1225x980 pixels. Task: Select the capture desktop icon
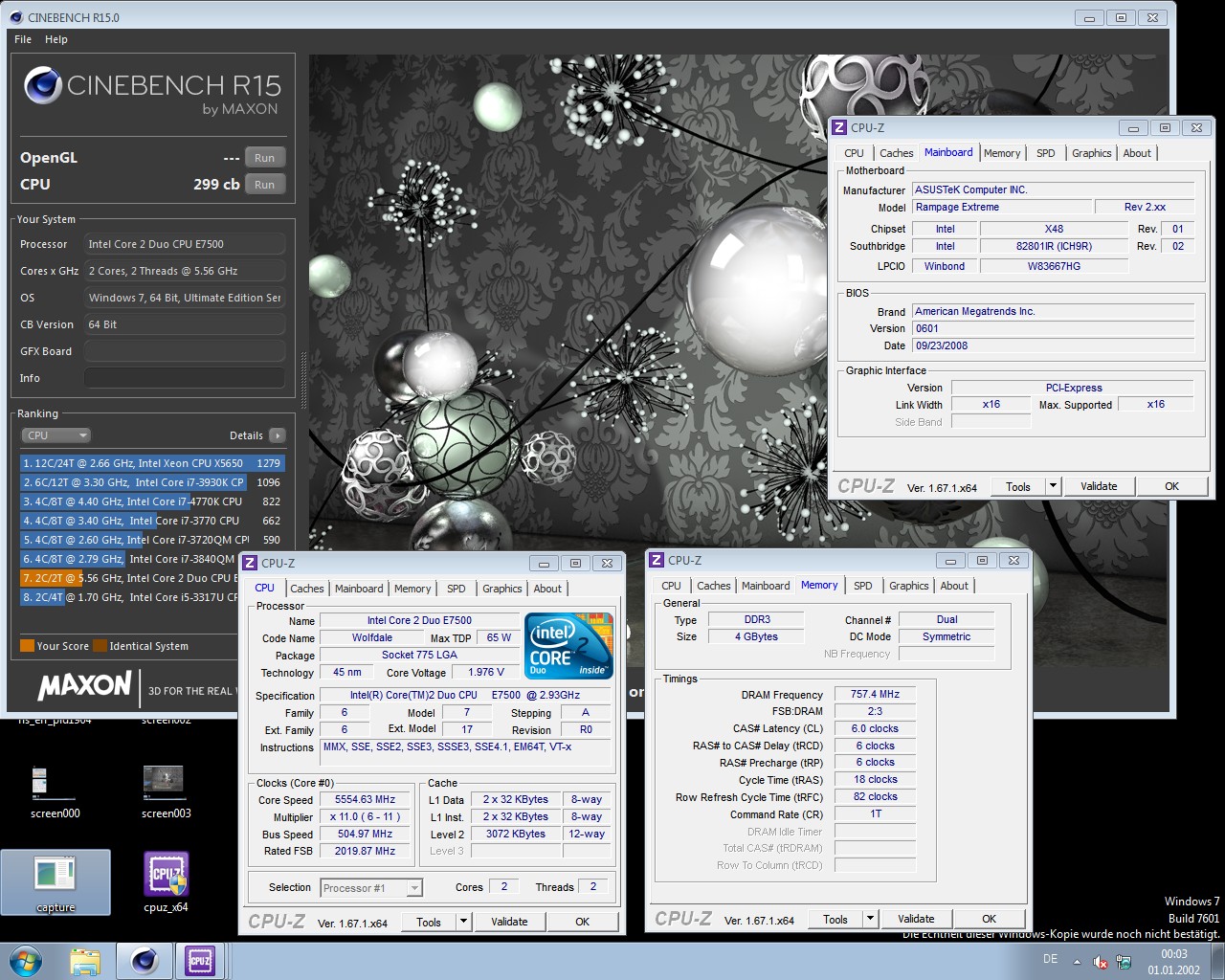click(x=56, y=882)
